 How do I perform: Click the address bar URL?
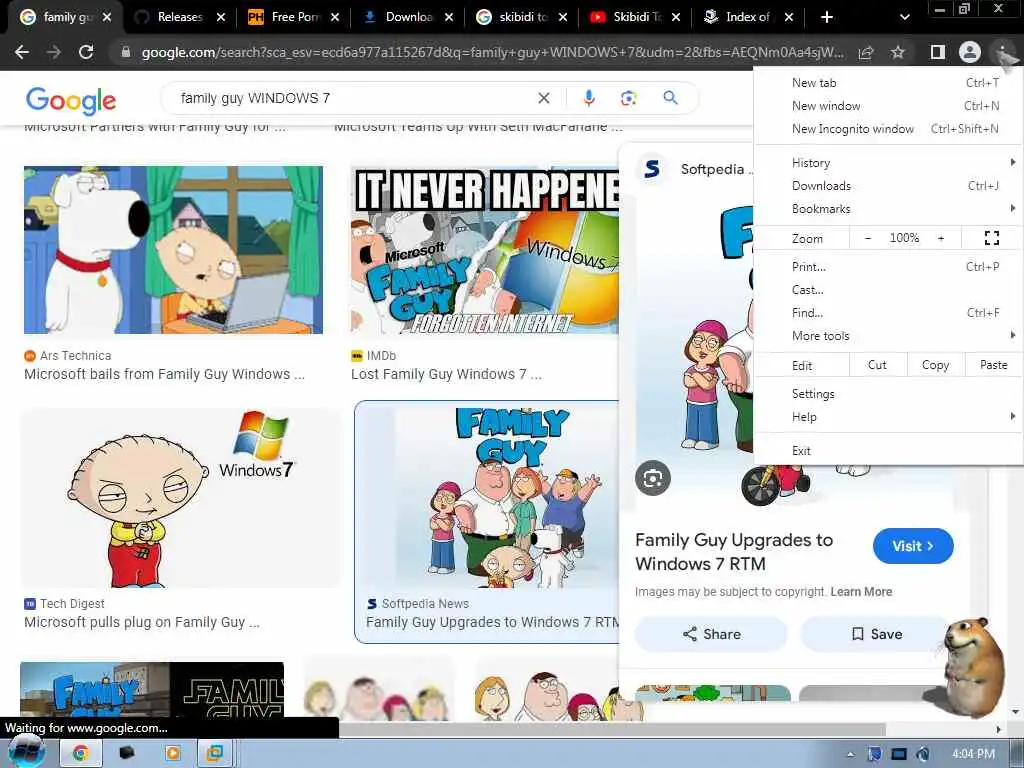tap(492, 52)
